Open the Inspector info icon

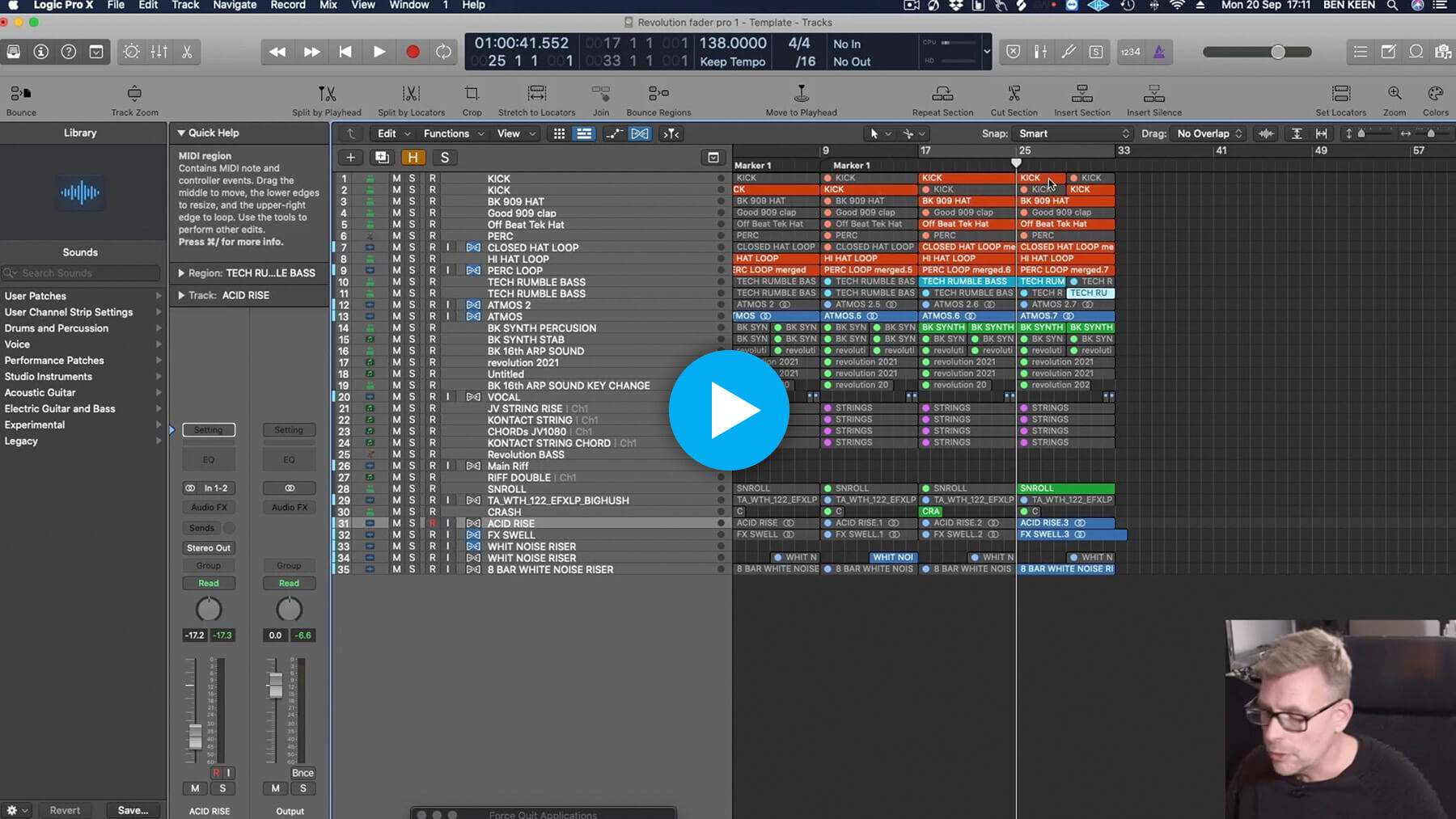tap(41, 52)
